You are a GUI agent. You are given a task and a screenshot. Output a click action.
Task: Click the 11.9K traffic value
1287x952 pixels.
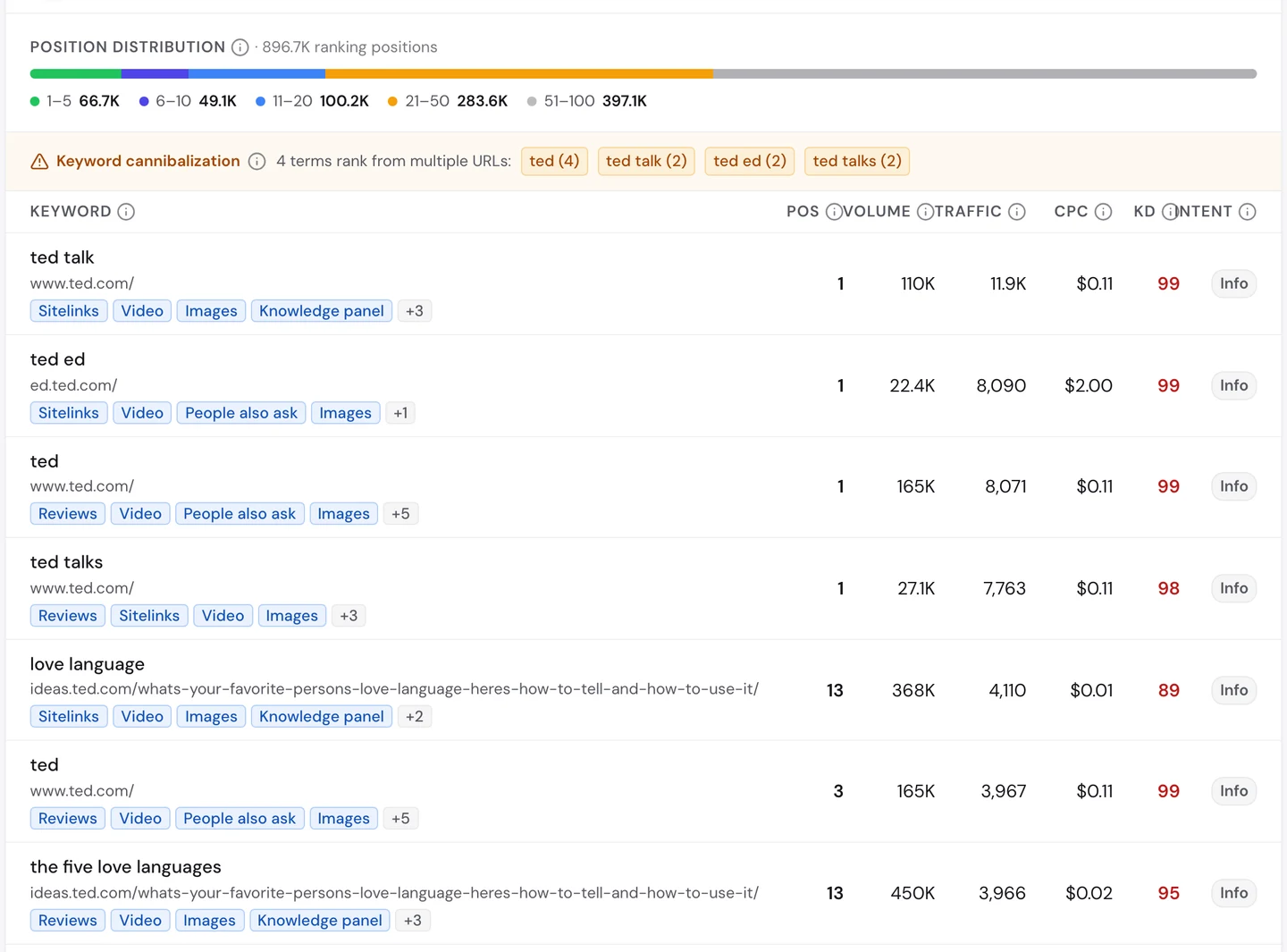coord(1008,283)
